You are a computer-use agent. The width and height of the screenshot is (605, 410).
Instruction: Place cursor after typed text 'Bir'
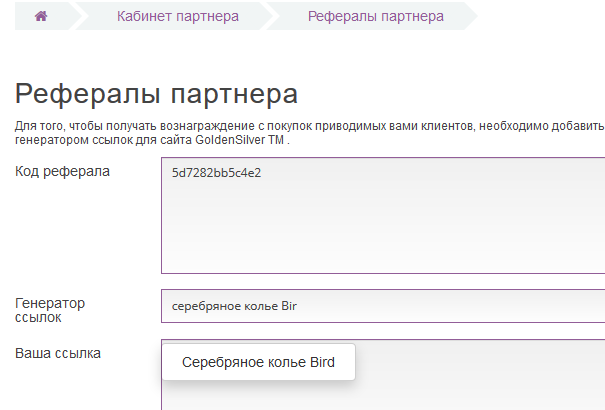299,306
